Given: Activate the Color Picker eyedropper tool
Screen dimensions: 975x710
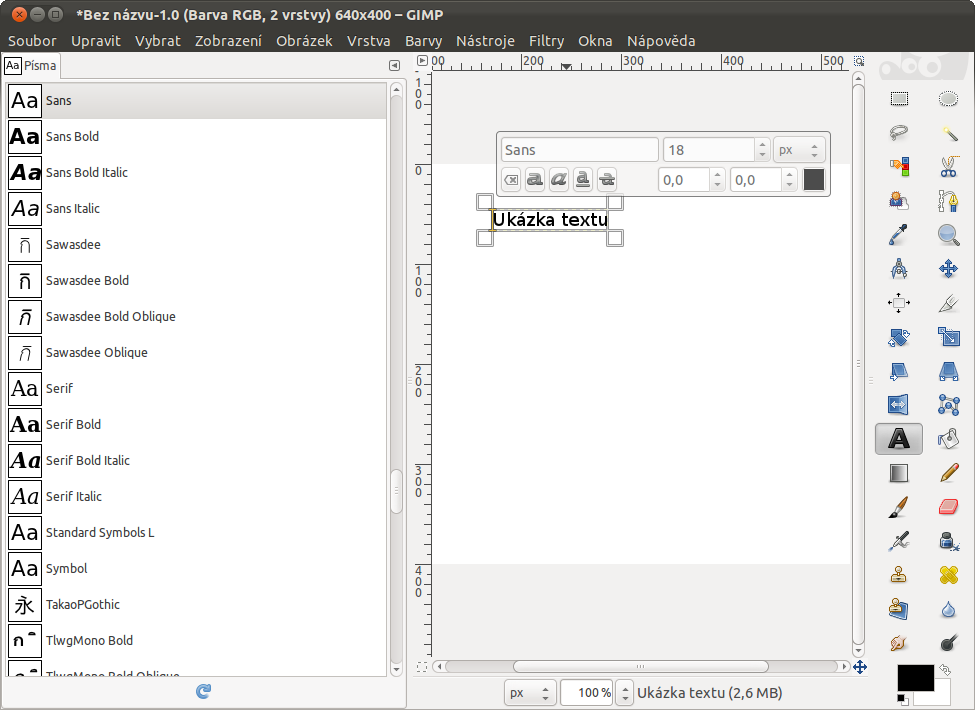Looking at the screenshot, I should tap(899, 235).
